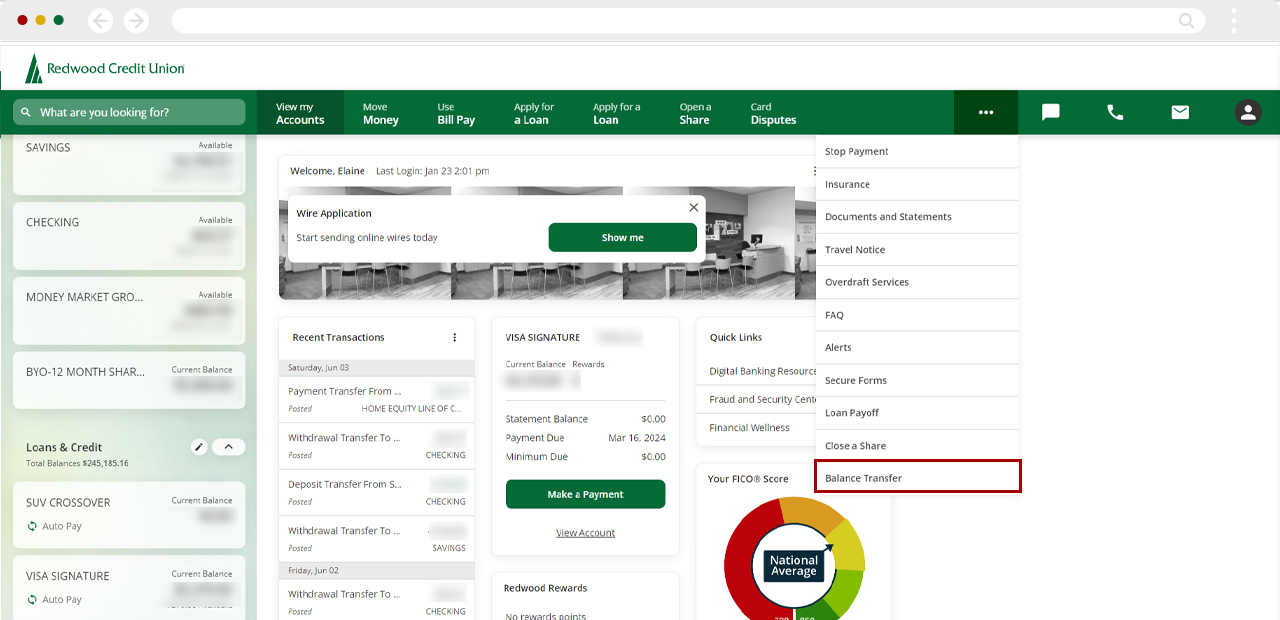Open the Open a Share menu
This screenshot has height=620, width=1280.
695,113
